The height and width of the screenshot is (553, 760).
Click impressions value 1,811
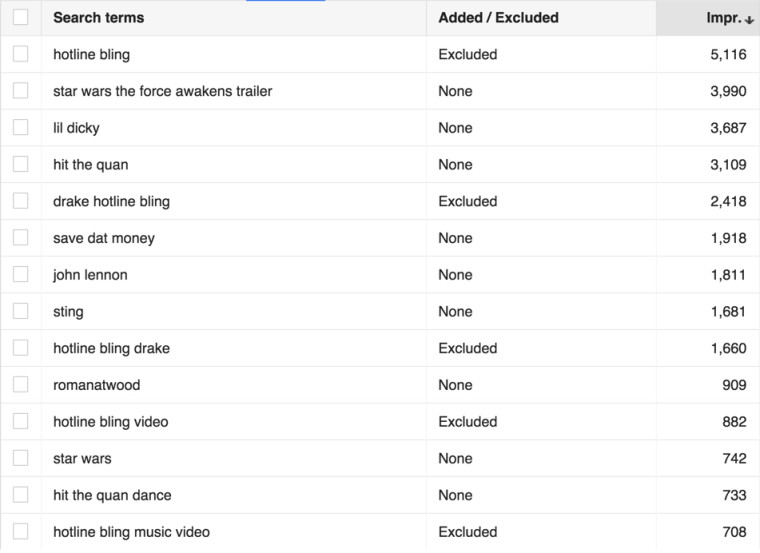[x=728, y=275]
